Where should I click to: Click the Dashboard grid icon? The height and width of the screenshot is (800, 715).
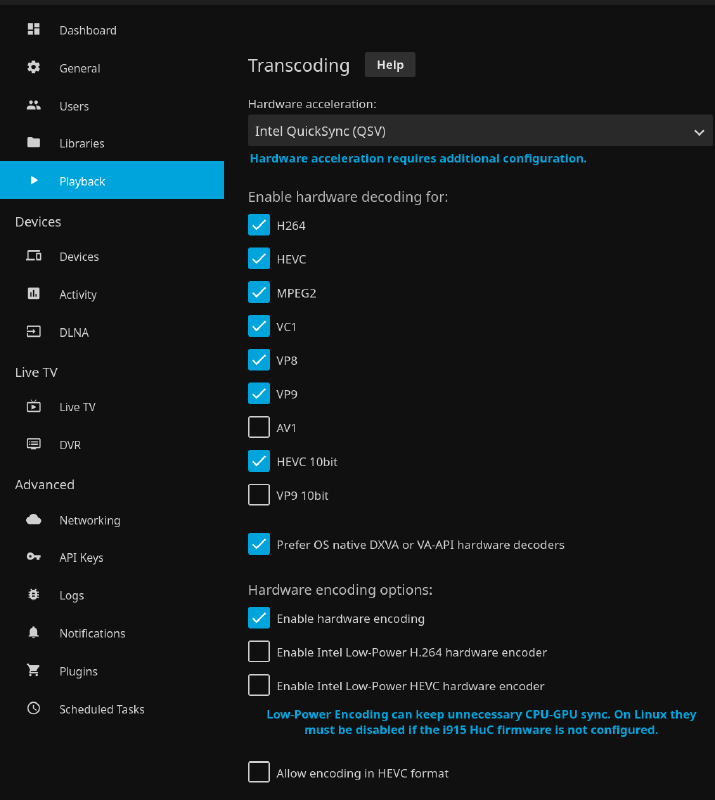click(x=34, y=30)
